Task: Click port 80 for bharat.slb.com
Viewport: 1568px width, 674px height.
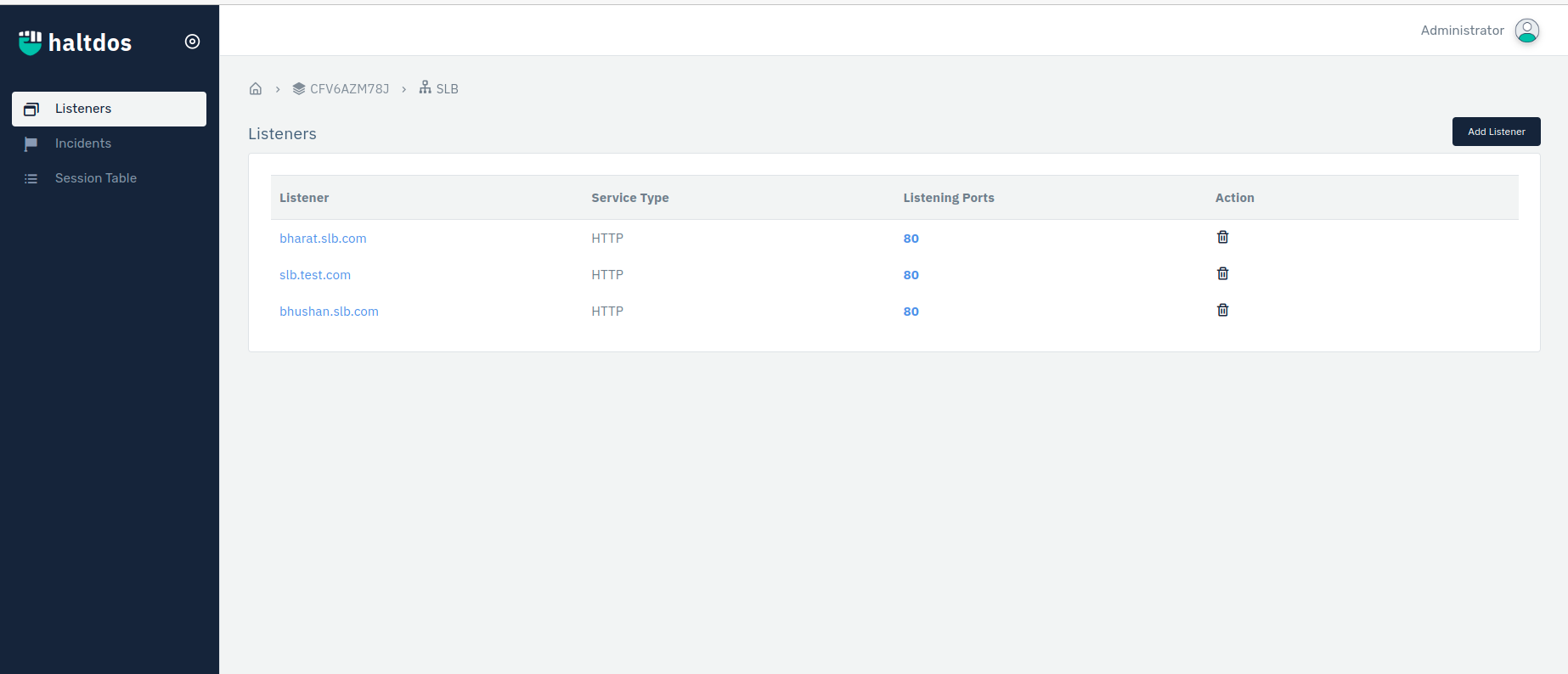Action: pos(911,239)
